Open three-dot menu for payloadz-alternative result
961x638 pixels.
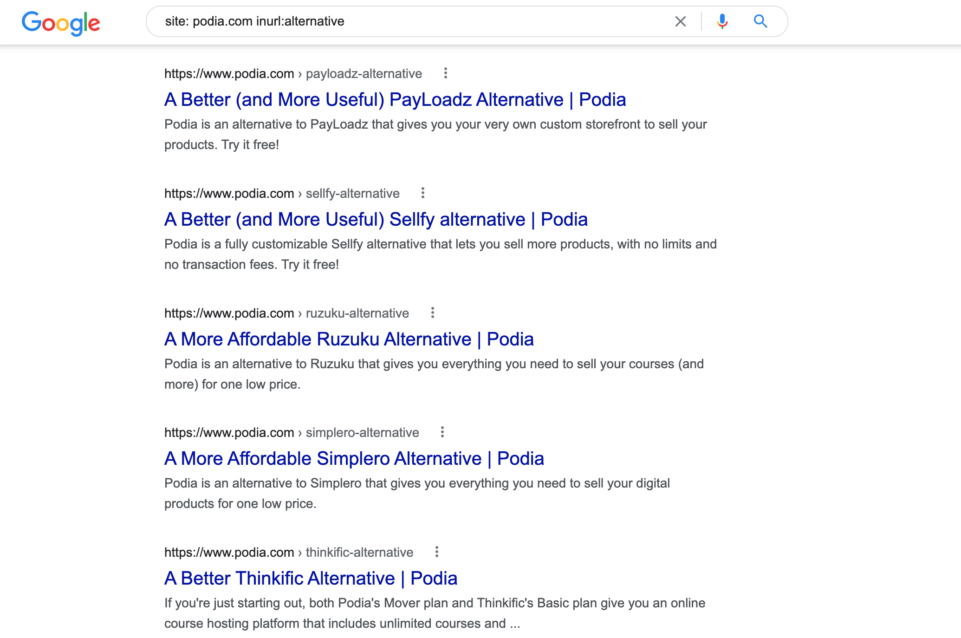point(446,74)
